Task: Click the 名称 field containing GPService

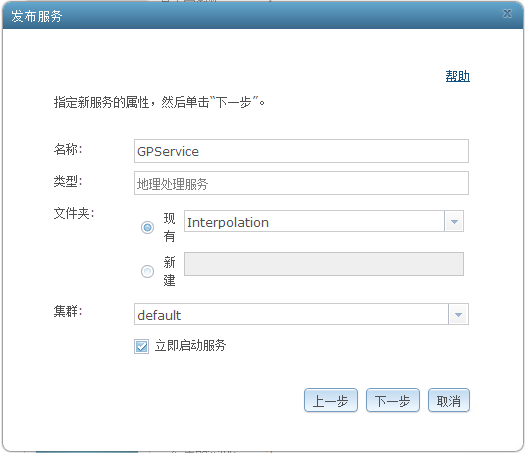Action: [301, 151]
